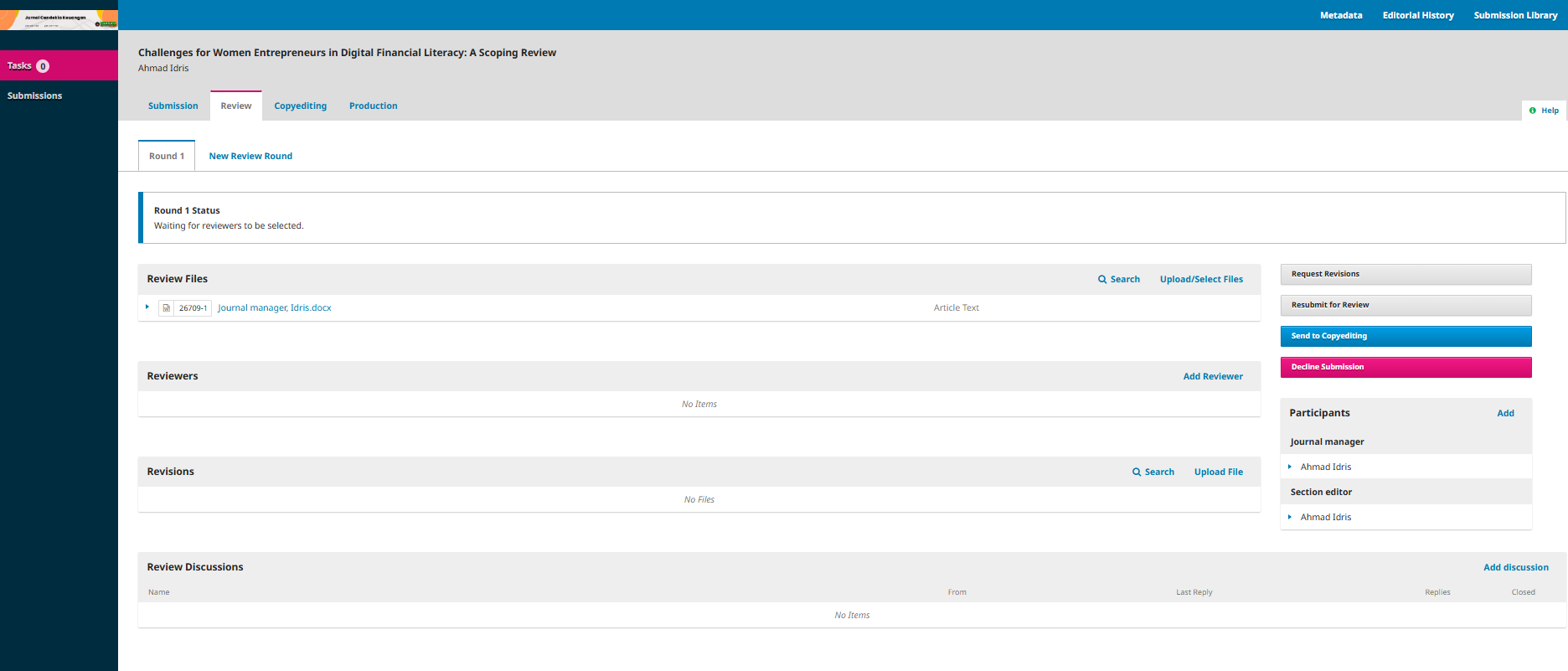The width and height of the screenshot is (1568, 671).
Task: Open the Editorial History link
Action: pos(1417,15)
